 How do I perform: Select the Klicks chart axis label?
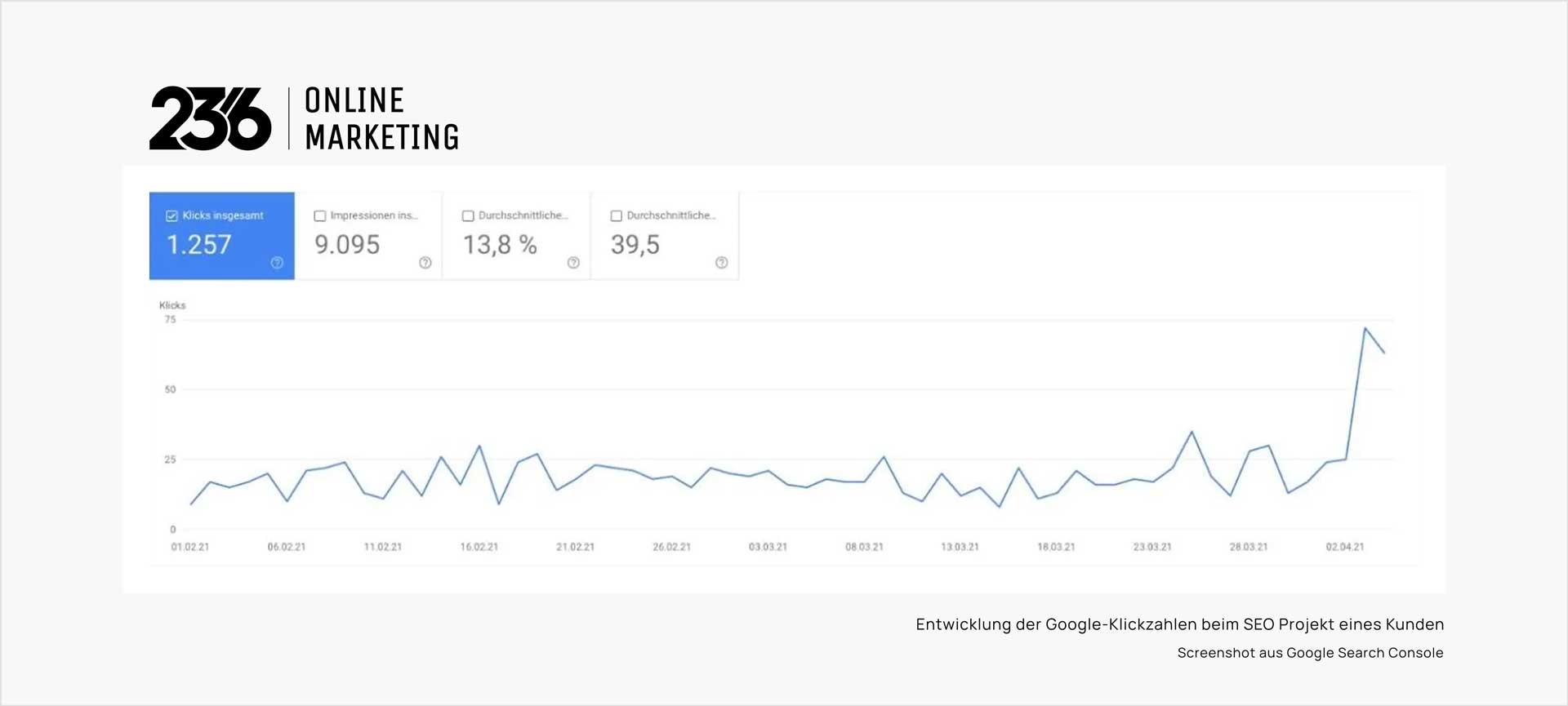click(172, 305)
